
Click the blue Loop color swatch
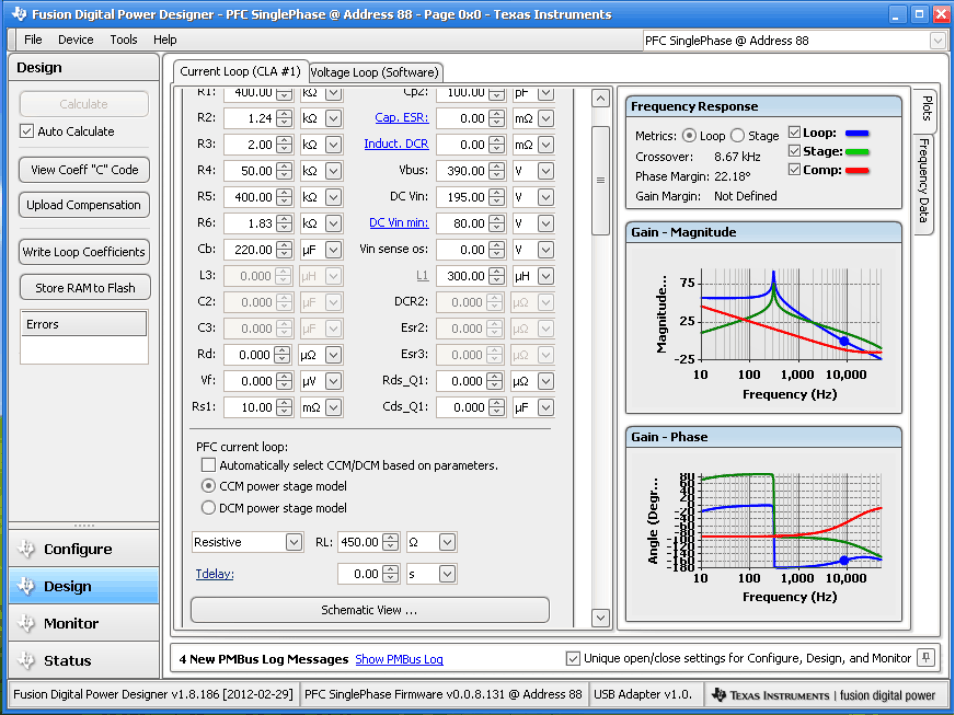(856, 132)
